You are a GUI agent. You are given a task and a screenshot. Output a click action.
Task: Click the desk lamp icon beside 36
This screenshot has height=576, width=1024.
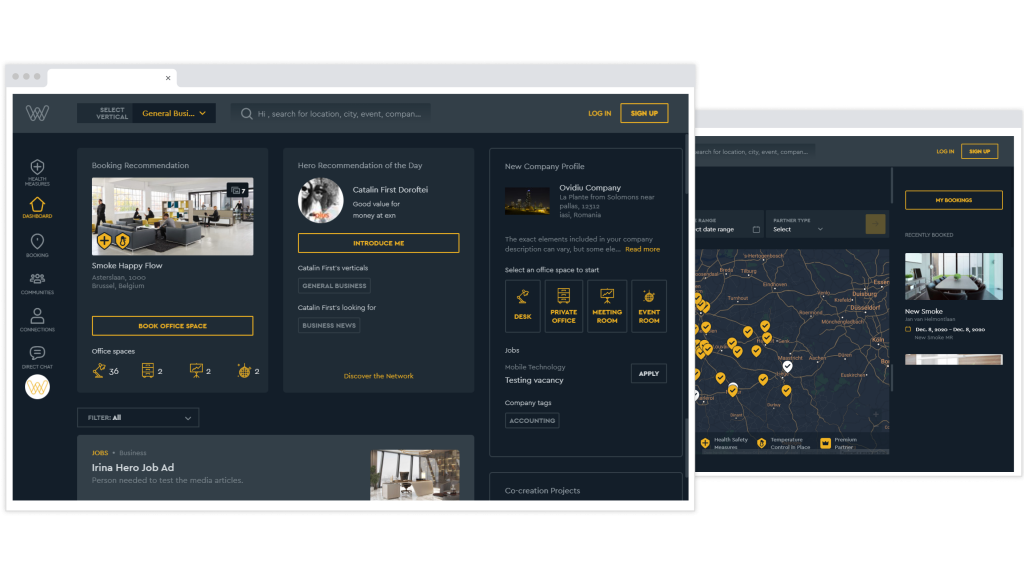pos(99,371)
